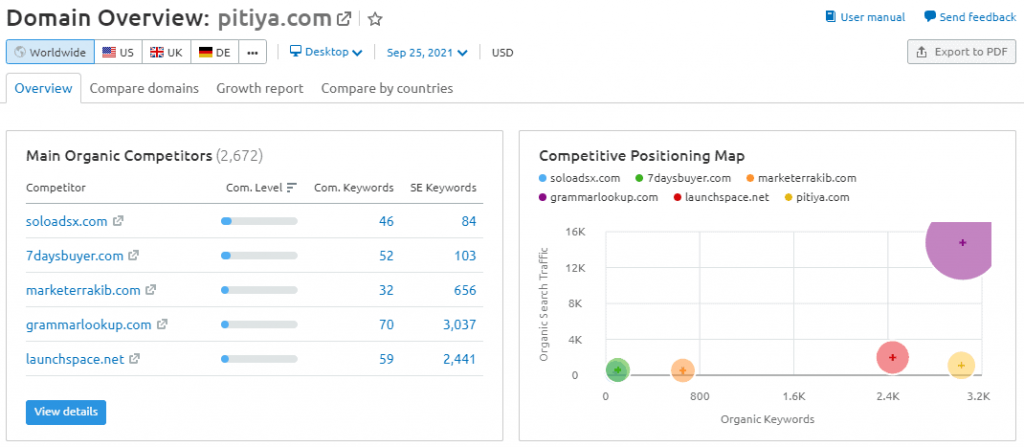The height and width of the screenshot is (447, 1024).
Task: Click the orange marketerrakib.com bubble
Action: click(x=682, y=371)
